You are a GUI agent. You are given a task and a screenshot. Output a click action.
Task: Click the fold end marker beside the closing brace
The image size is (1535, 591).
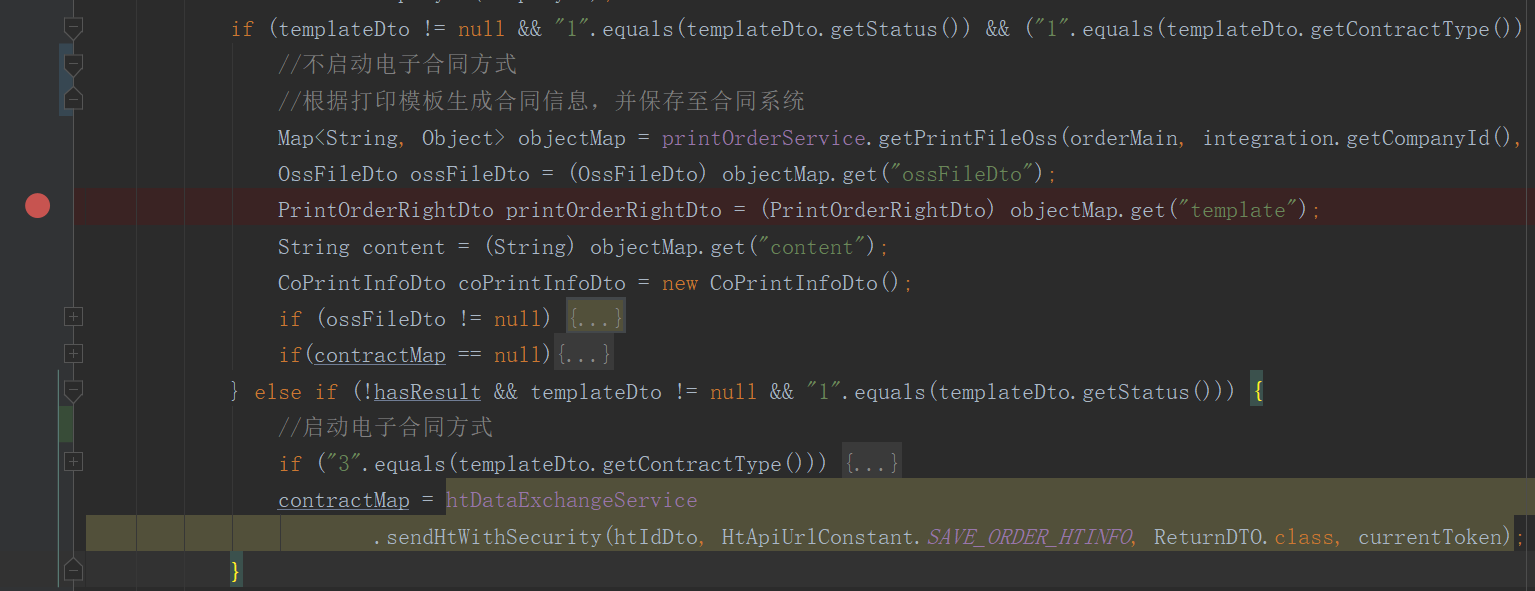coord(73,570)
